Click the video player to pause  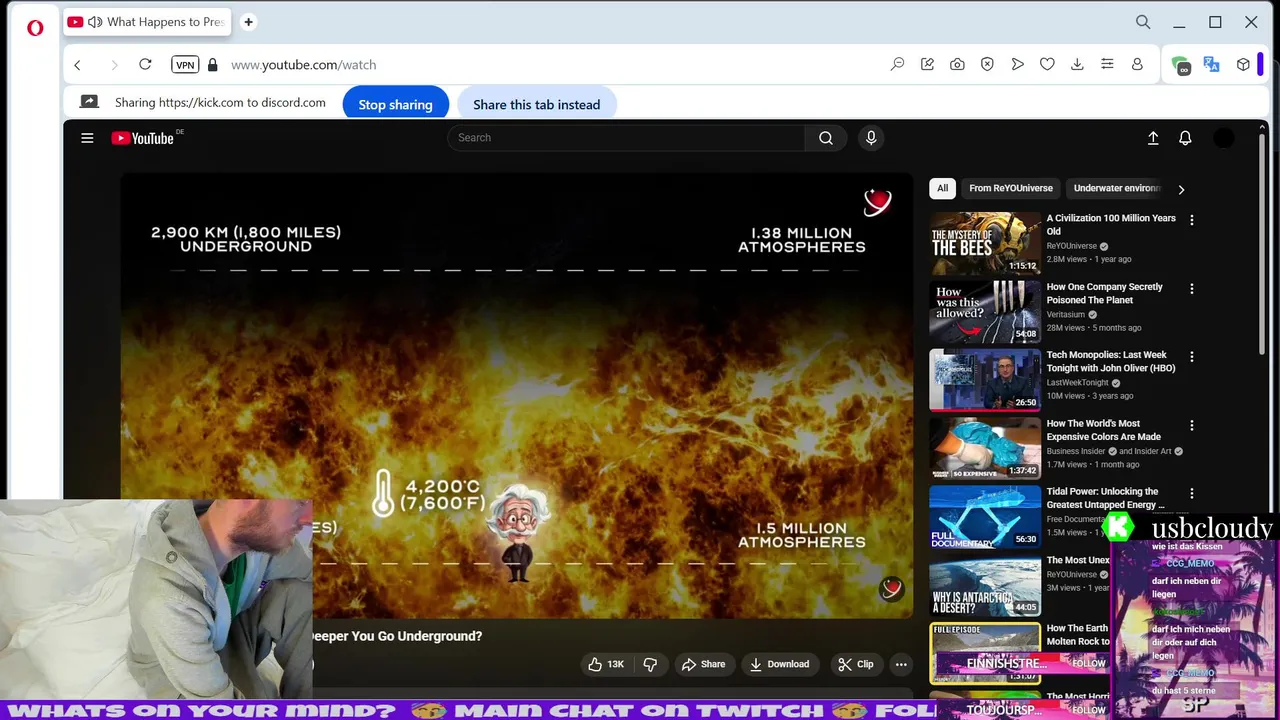517,395
